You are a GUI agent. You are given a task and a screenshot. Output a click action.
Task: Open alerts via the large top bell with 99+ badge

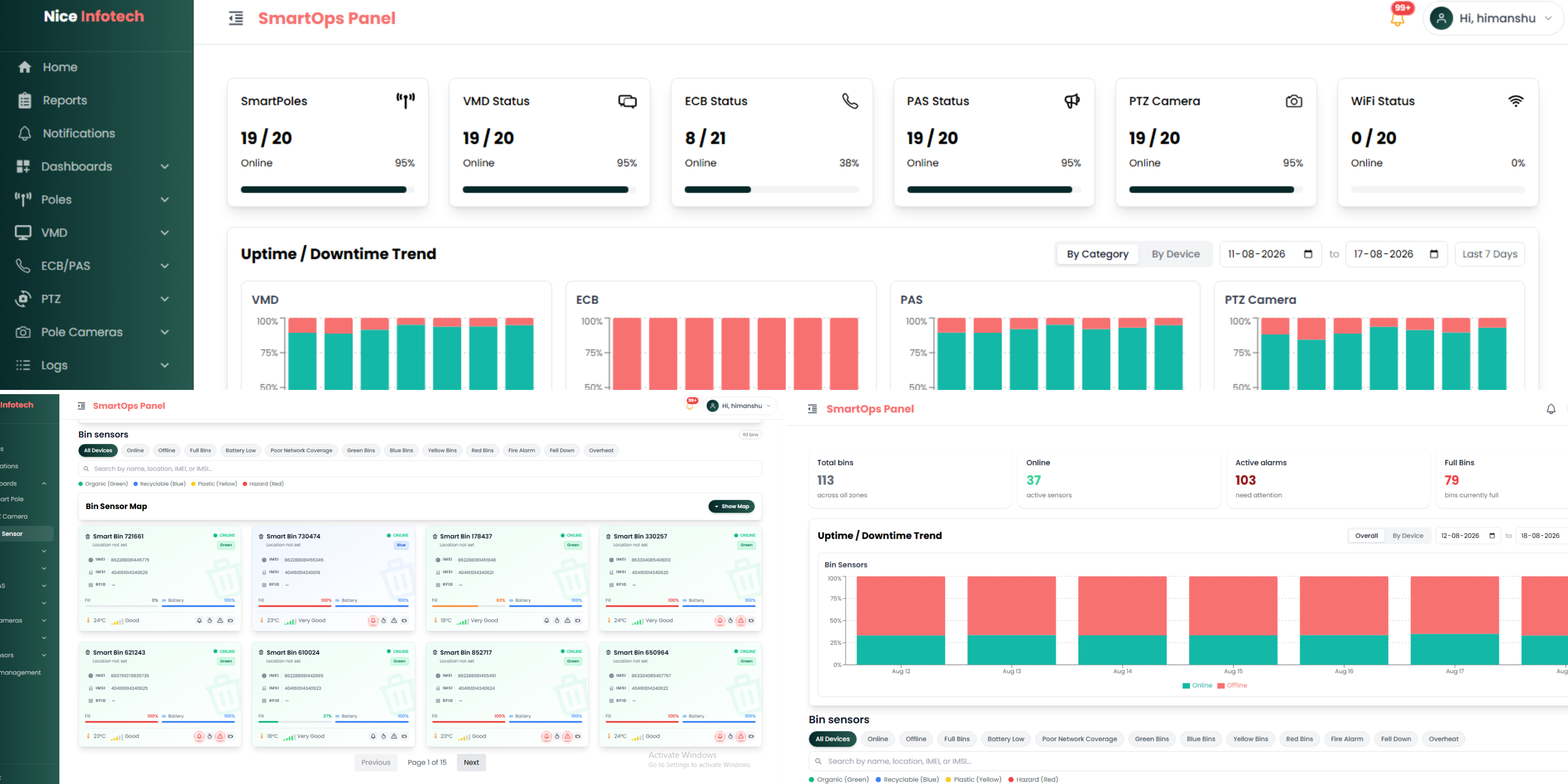point(1398,18)
